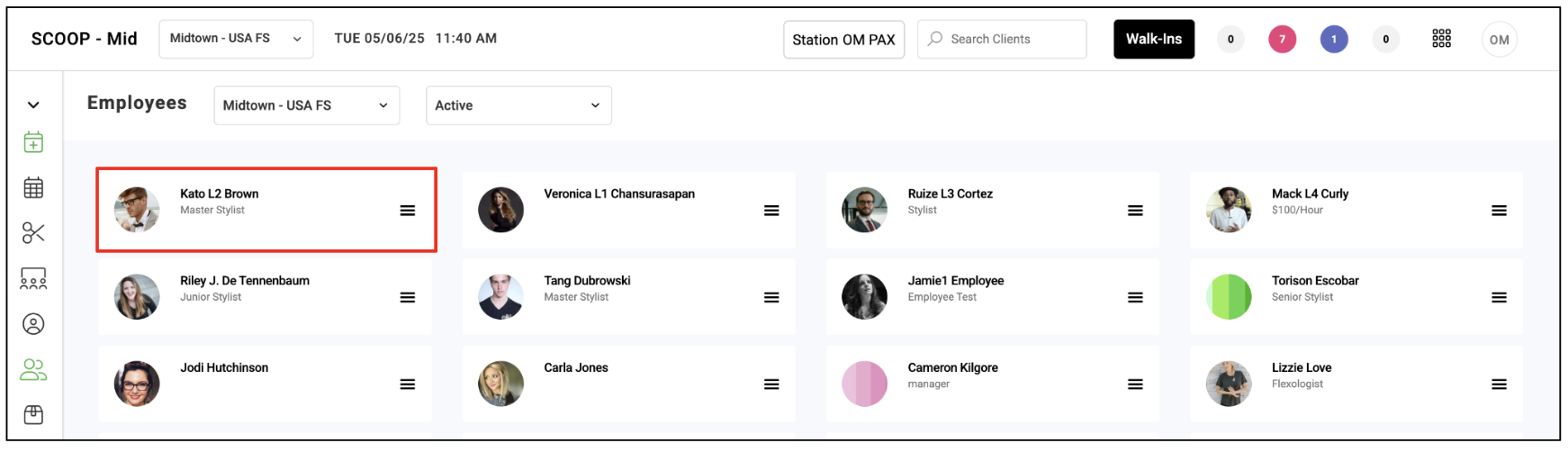
Task: Collapse the sidebar with the chevron arrow
Action: (x=33, y=105)
